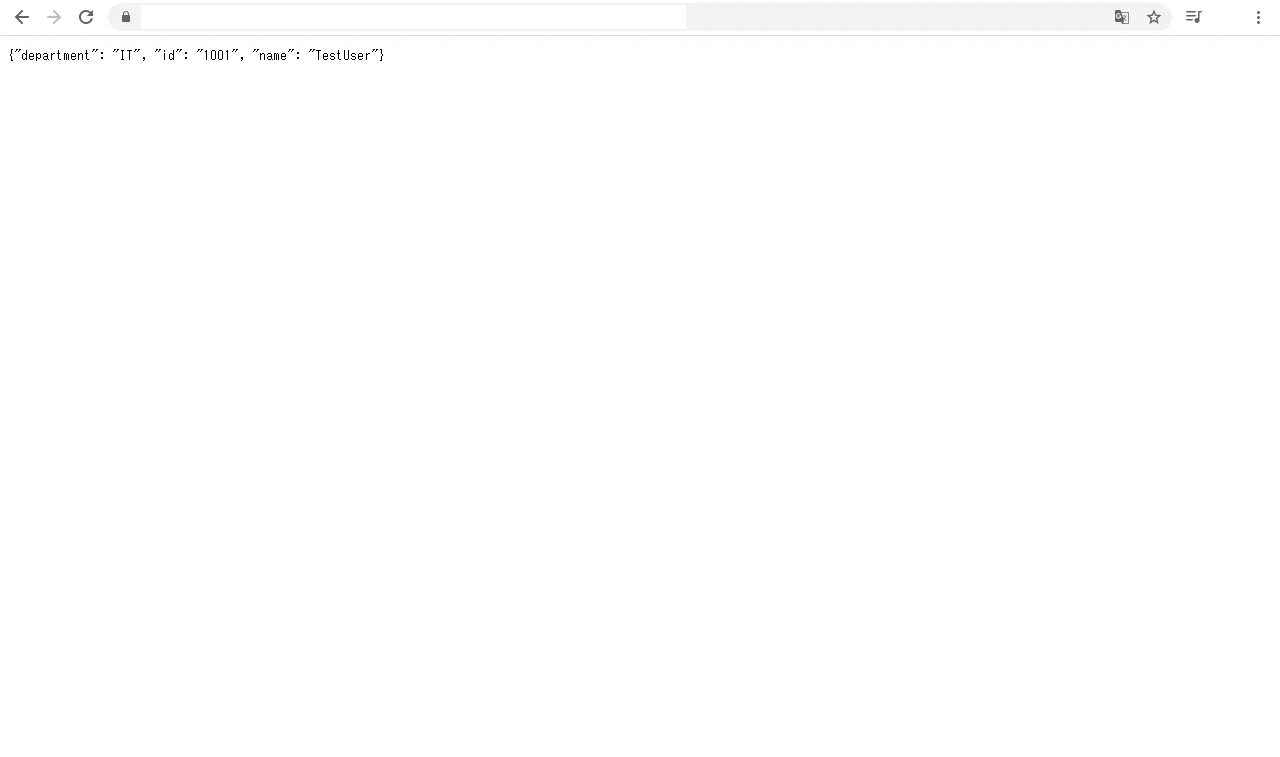Bookmark this page with the star
Image resolution: width=1280 pixels, height=757 pixels.
1154,17
